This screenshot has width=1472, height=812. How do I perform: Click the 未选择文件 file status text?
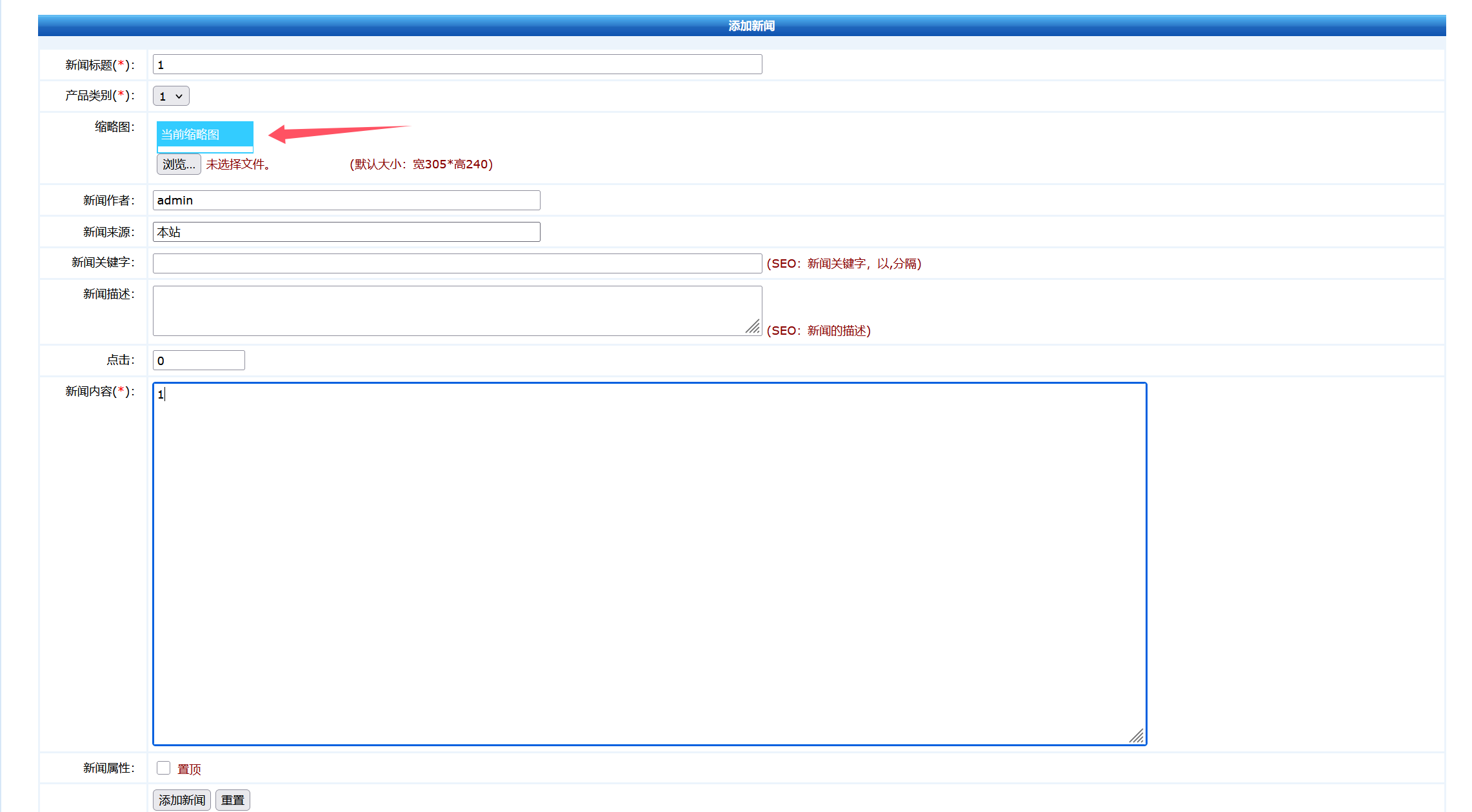tap(237, 164)
